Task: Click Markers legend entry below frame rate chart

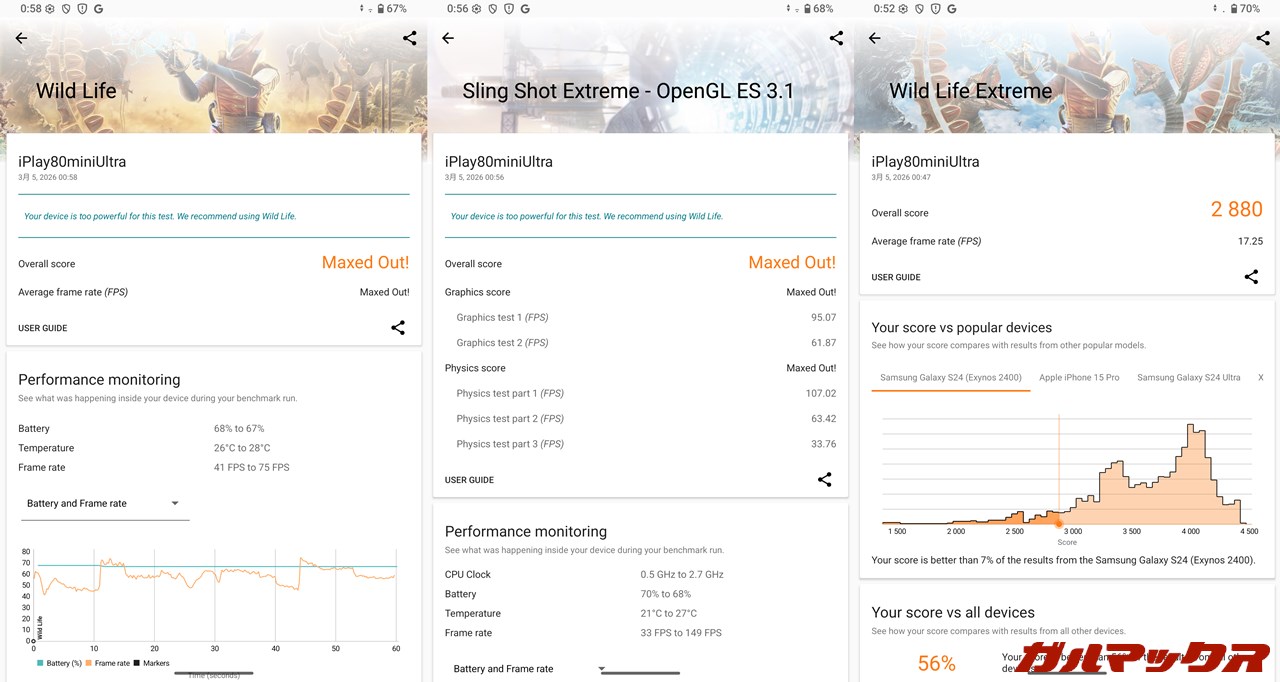Action: click(x=151, y=663)
